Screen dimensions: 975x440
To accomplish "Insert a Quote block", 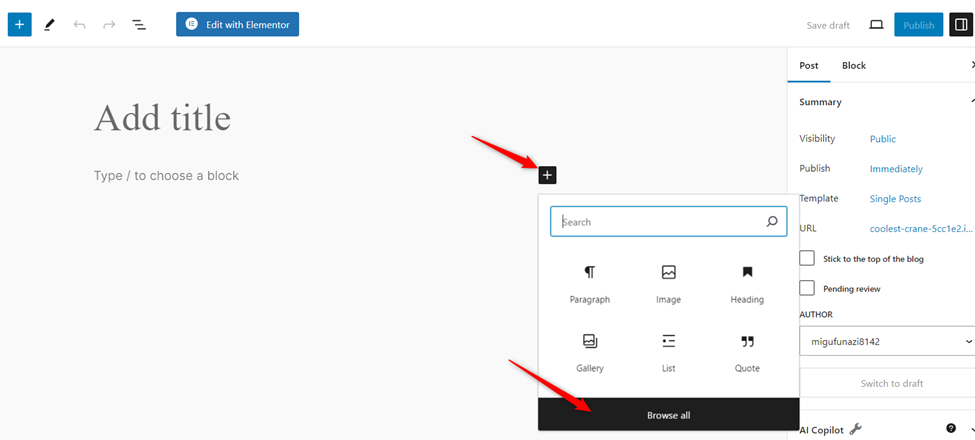I will [747, 353].
